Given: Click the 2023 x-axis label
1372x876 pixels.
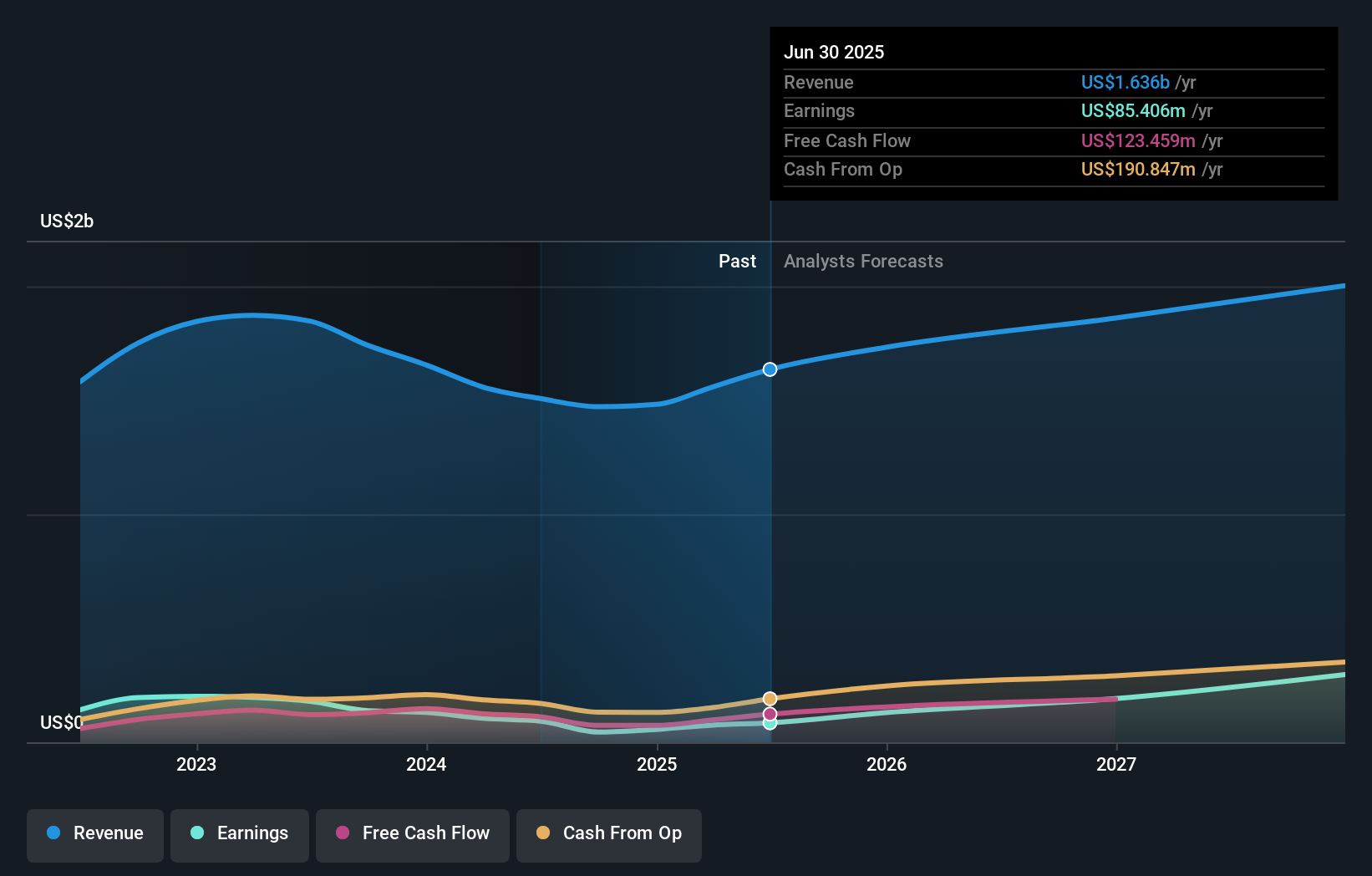Looking at the screenshot, I should (x=196, y=764).
